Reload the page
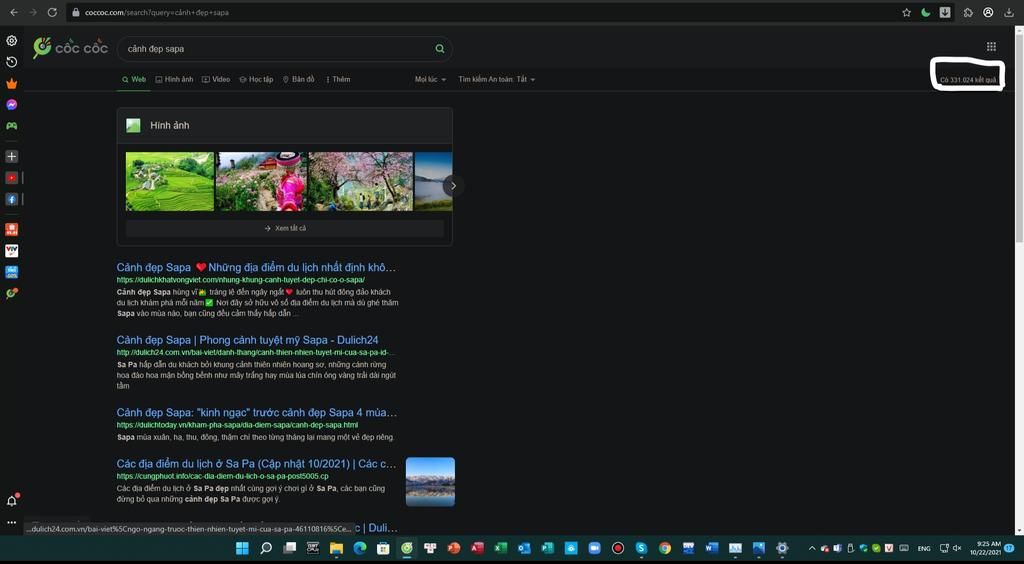Screen dimensions: 1024x564 52,12
